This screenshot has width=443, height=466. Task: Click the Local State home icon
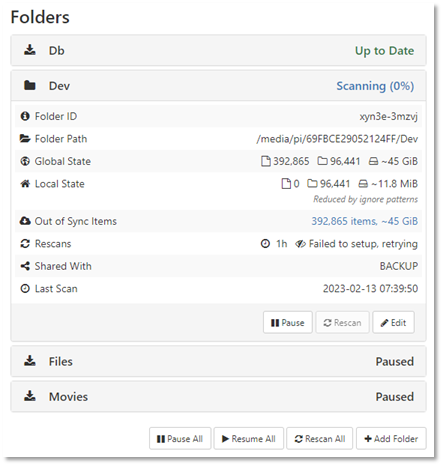[x=25, y=184]
